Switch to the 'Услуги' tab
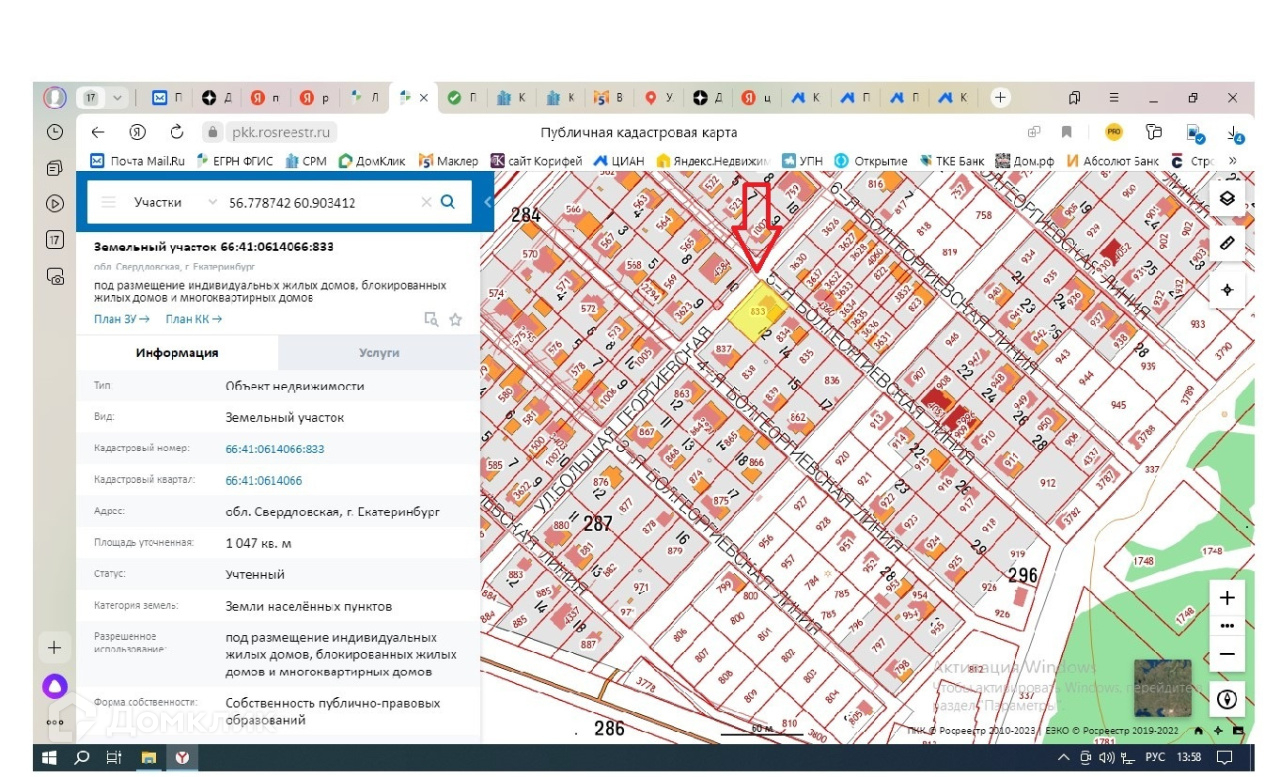Screen dimensions: 1280x777 tap(379, 353)
